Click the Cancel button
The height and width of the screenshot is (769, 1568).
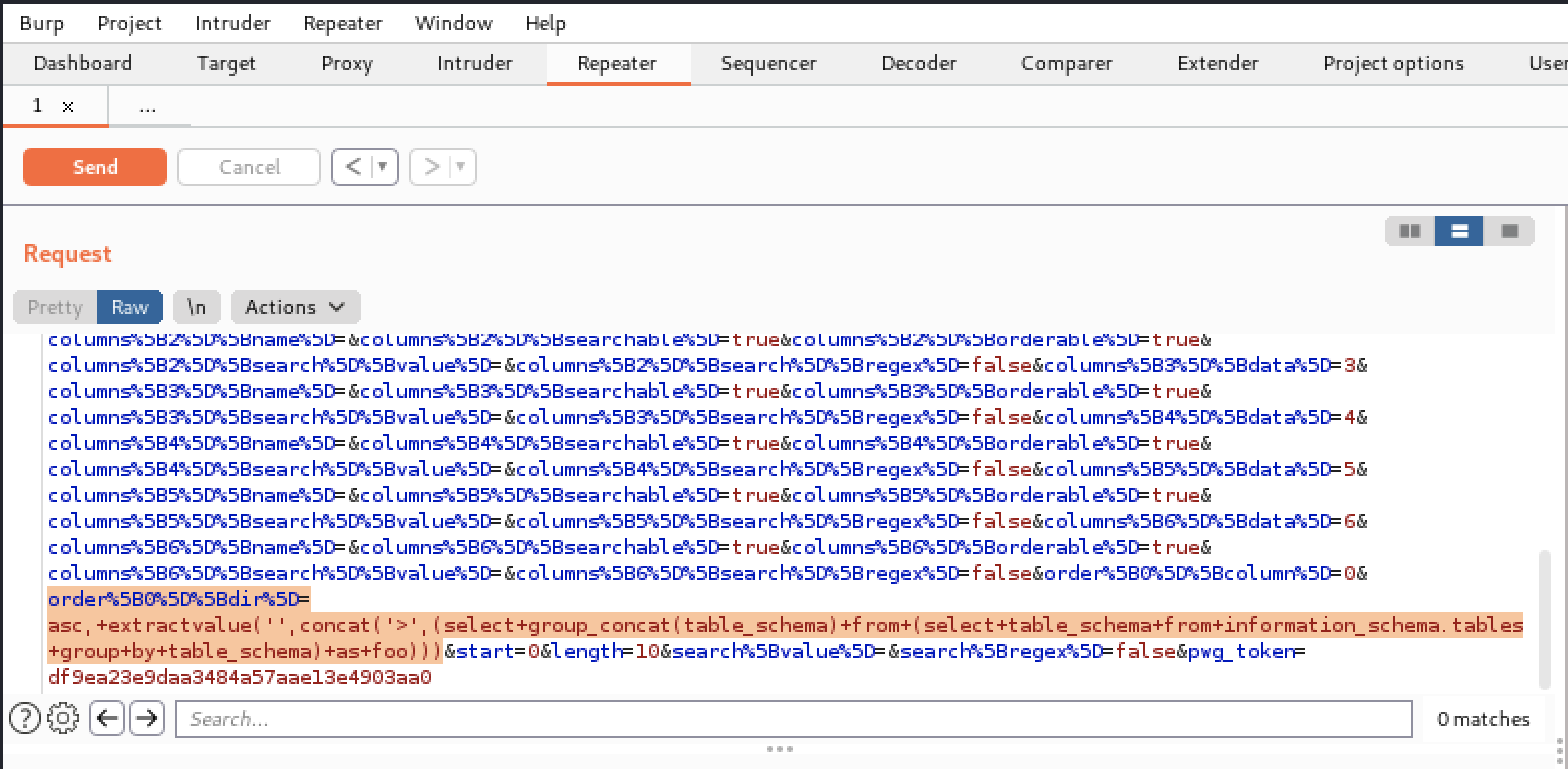(x=249, y=167)
